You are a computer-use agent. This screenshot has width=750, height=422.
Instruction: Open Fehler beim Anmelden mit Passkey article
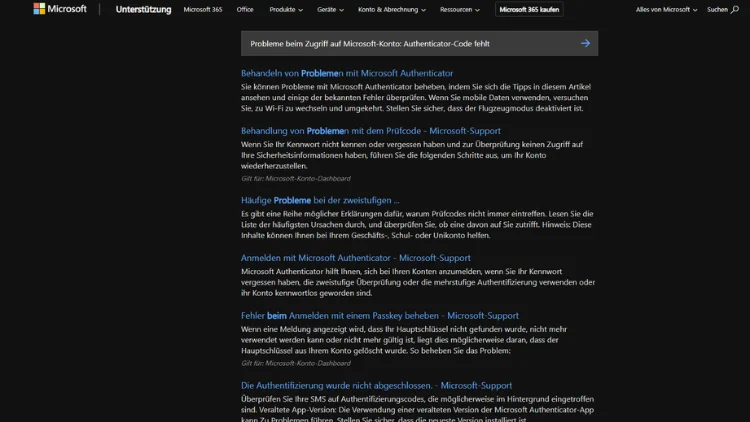click(379, 315)
